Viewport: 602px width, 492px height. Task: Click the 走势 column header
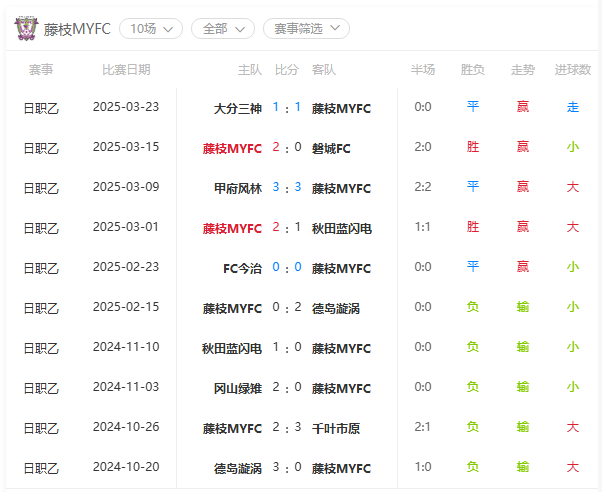pos(523,70)
